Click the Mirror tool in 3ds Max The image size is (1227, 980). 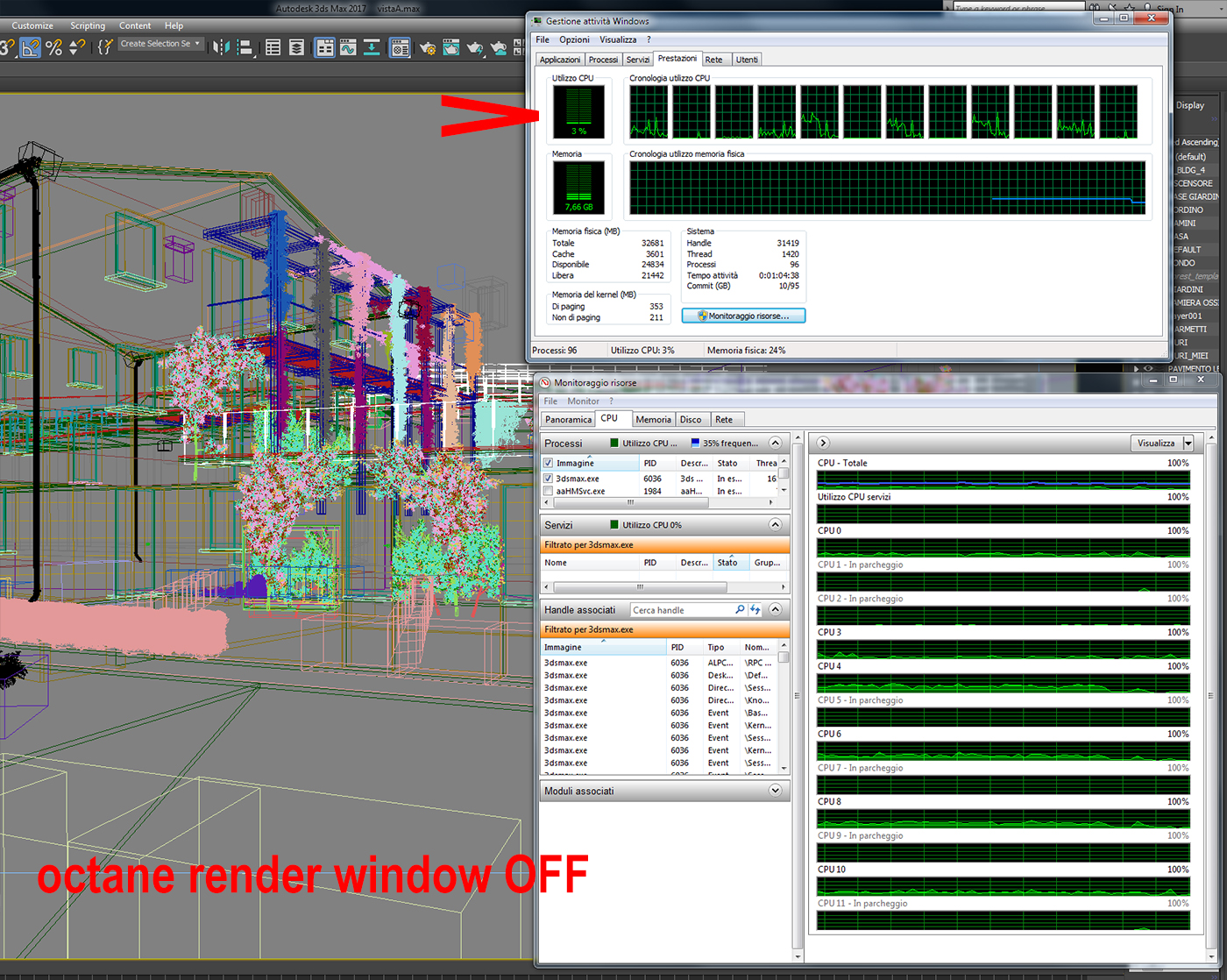click(222, 47)
